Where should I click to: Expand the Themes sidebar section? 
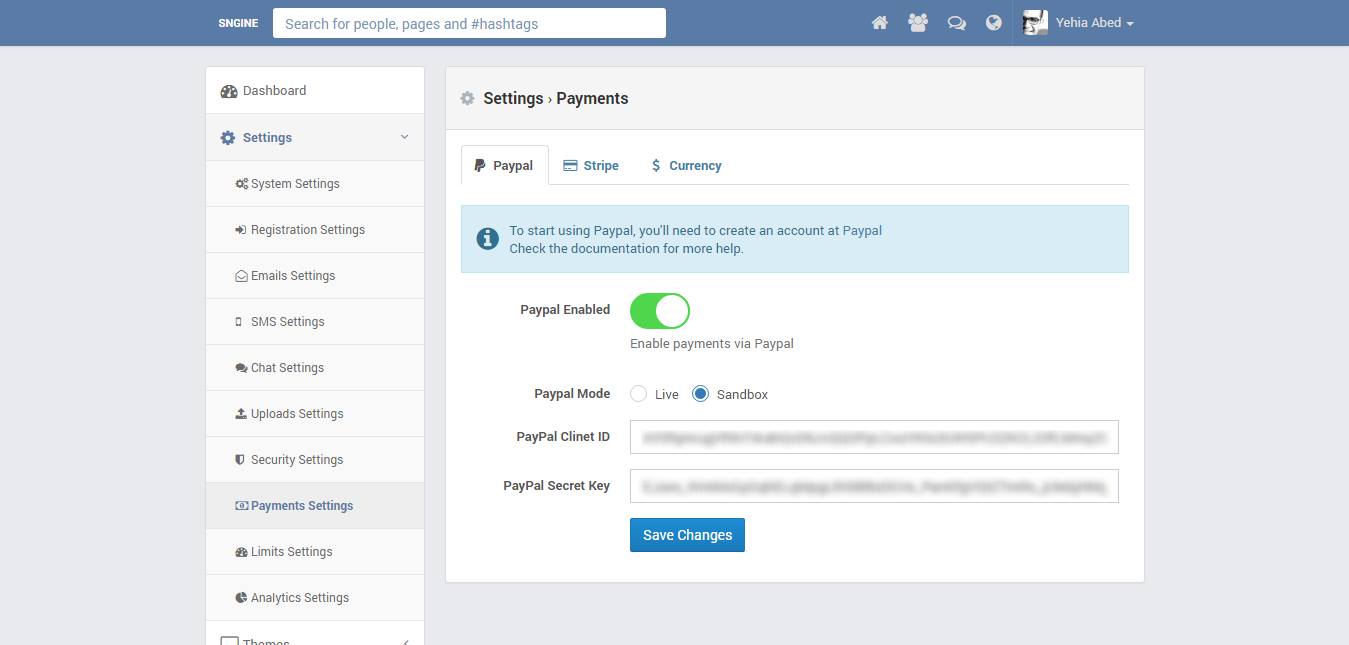click(315, 635)
